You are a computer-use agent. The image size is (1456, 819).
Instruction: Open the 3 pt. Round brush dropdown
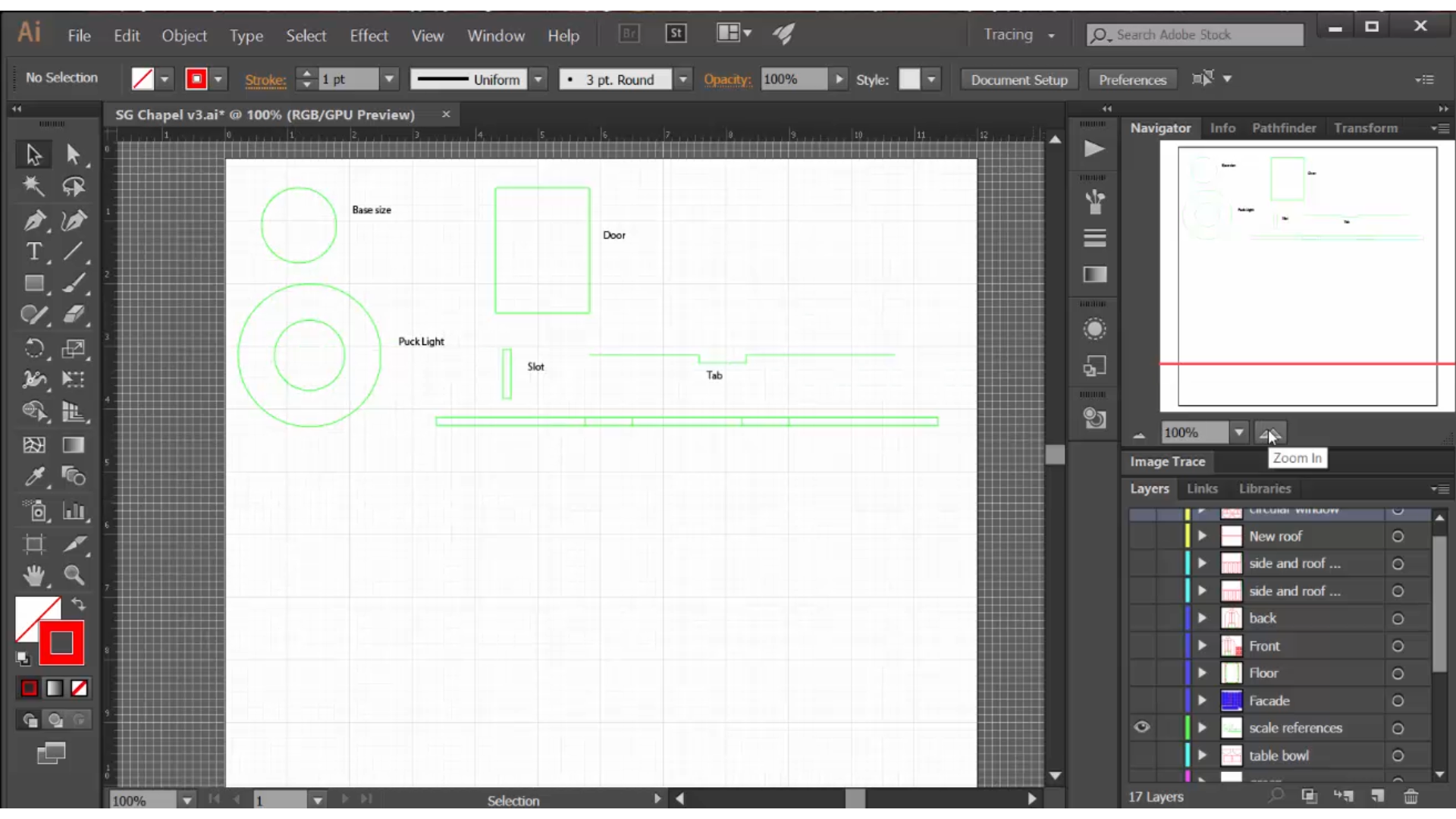pyautogui.click(x=683, y=79)
